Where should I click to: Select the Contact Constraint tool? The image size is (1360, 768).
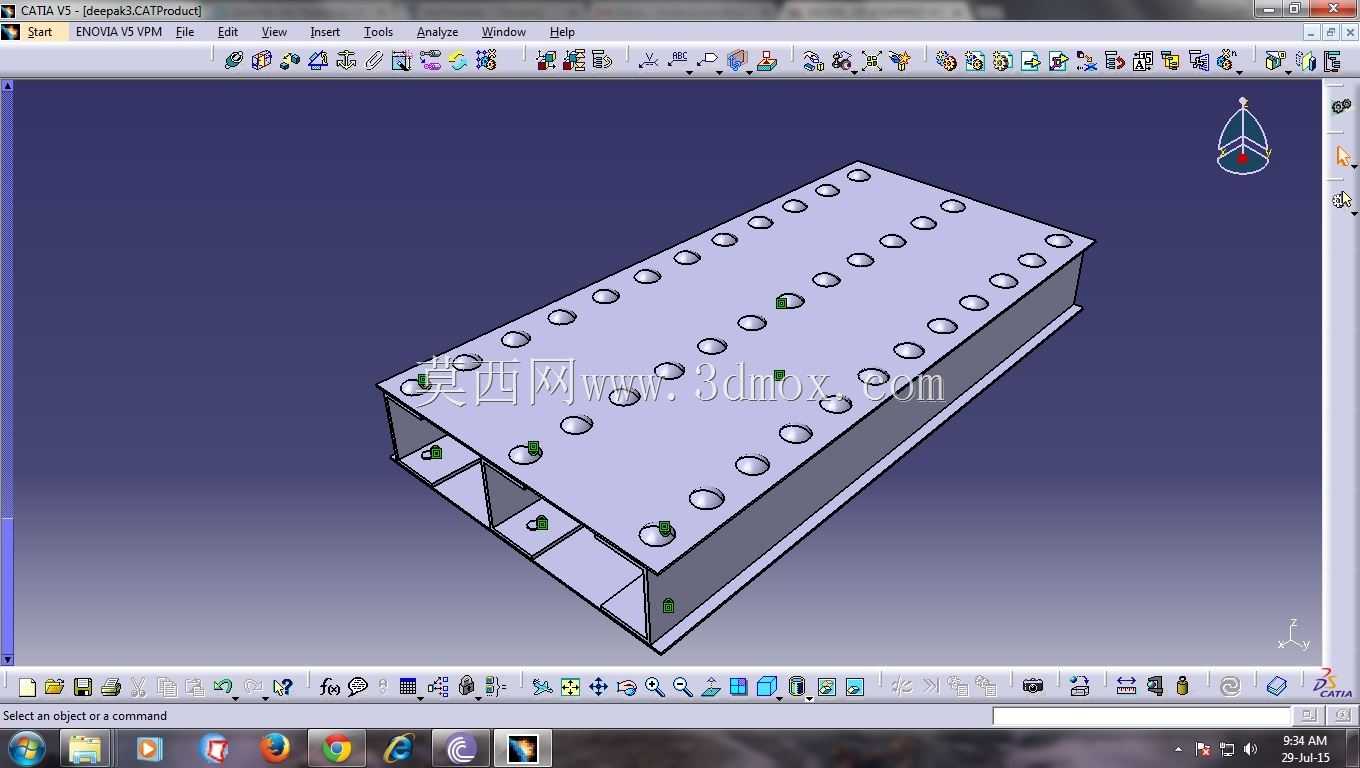coord(262,60)
